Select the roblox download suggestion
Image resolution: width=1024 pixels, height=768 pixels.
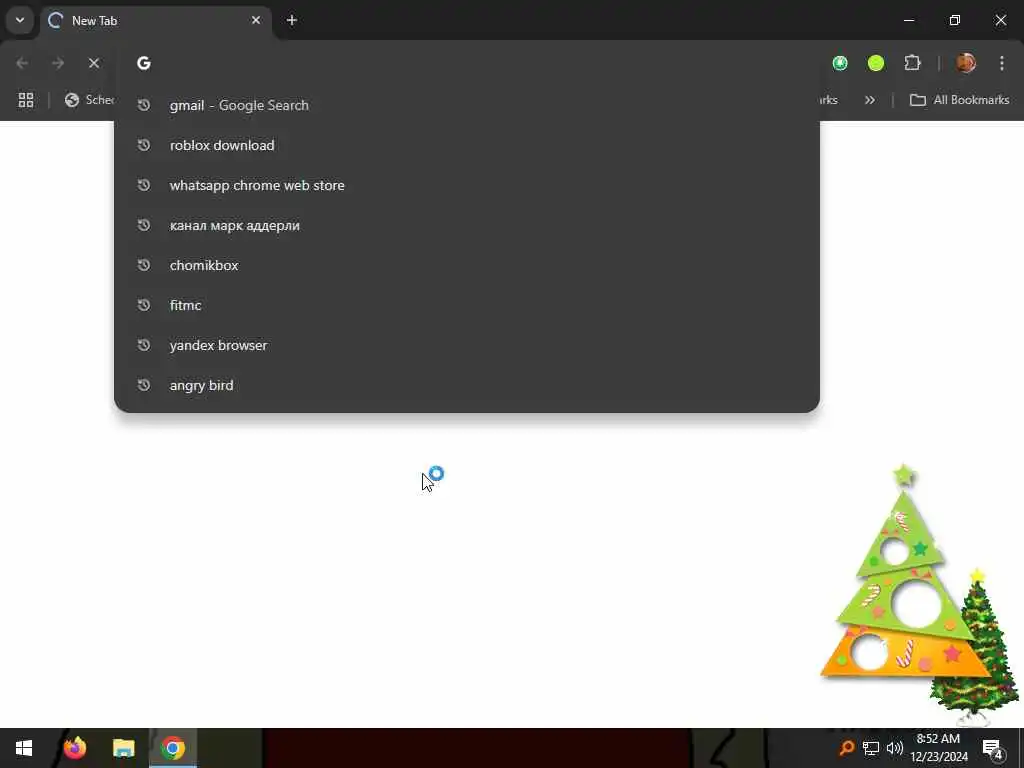467,145
